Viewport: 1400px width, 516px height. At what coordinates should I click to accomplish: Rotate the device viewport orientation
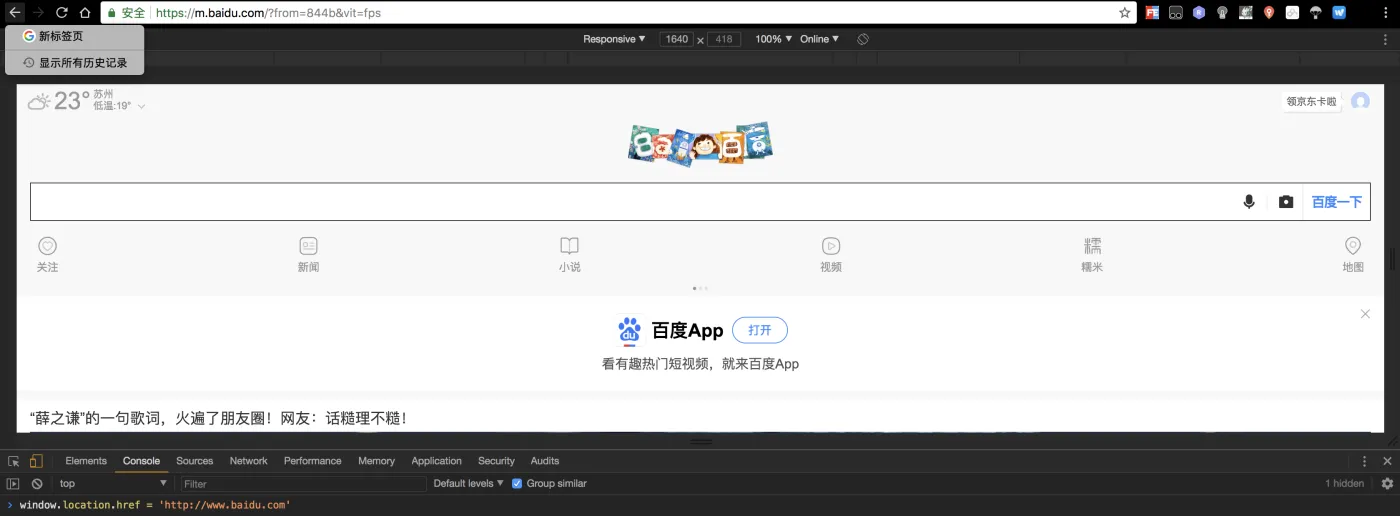863,39
